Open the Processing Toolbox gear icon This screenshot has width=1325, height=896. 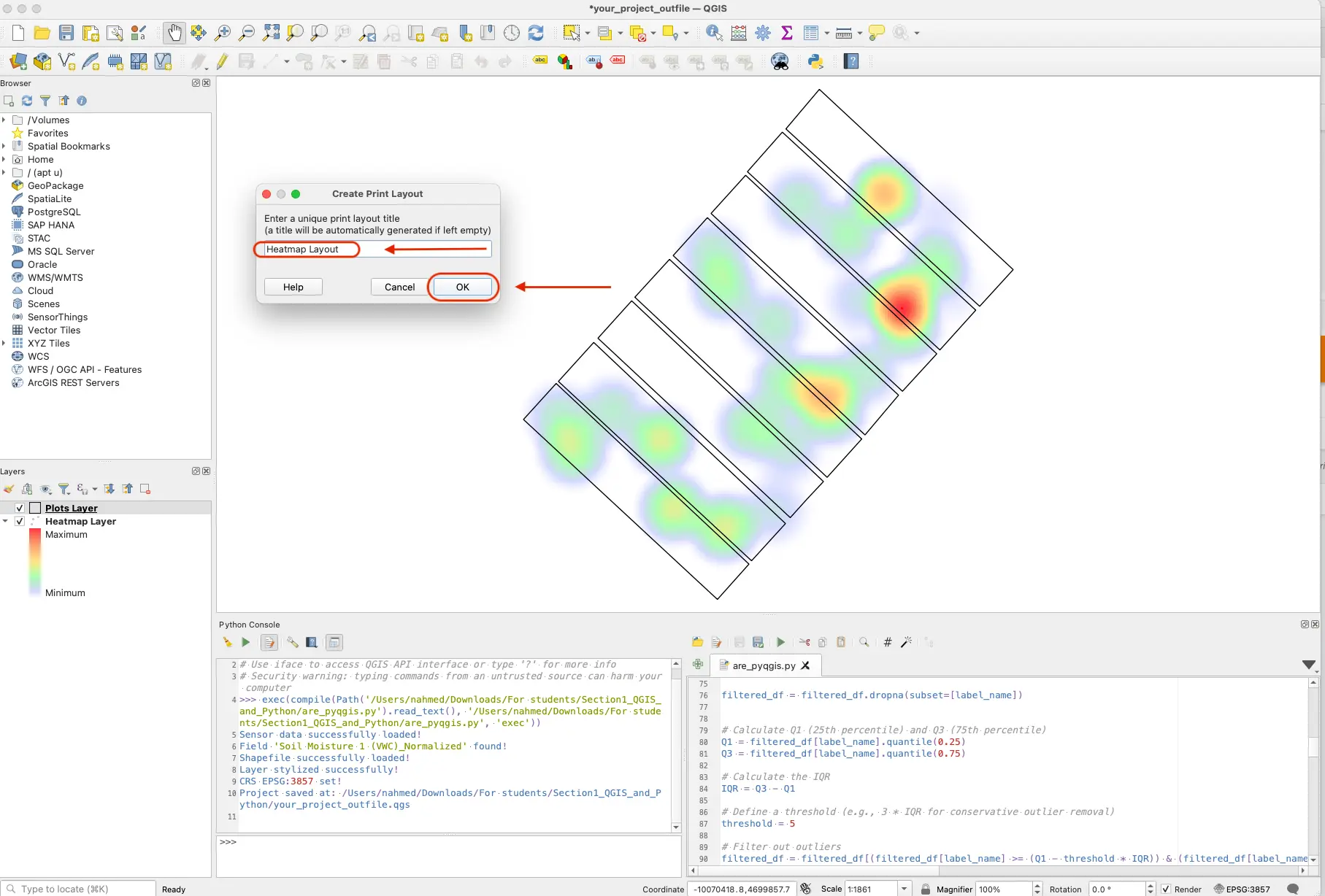point(763,33)
